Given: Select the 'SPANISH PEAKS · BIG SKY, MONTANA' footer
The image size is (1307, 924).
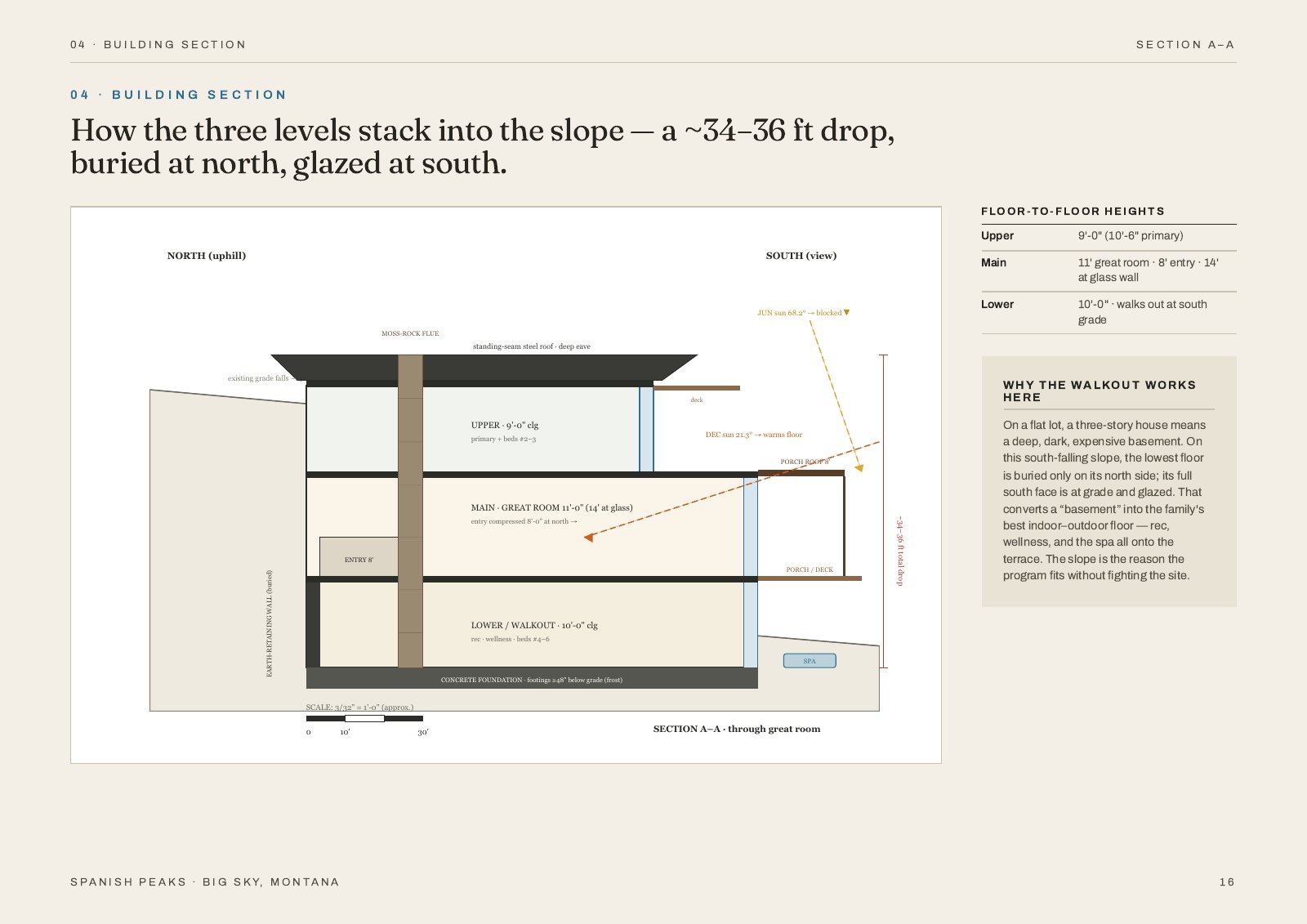Looking at the screenshot, I should [205, 882].
